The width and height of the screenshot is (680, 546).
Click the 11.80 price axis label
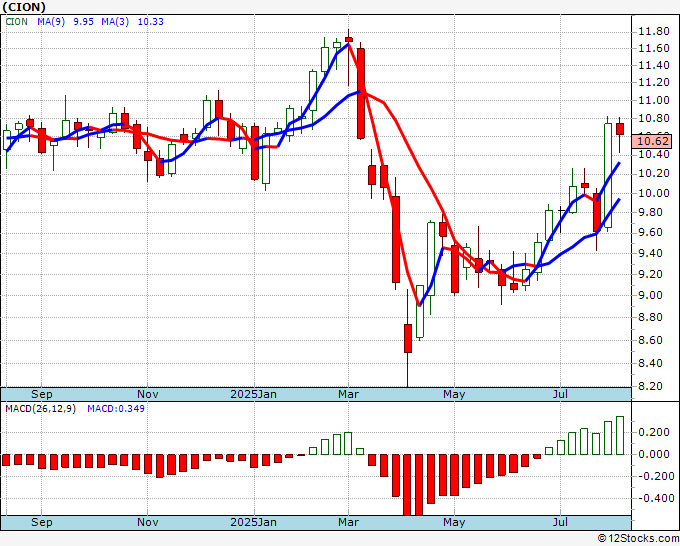(x=654, y=32)
